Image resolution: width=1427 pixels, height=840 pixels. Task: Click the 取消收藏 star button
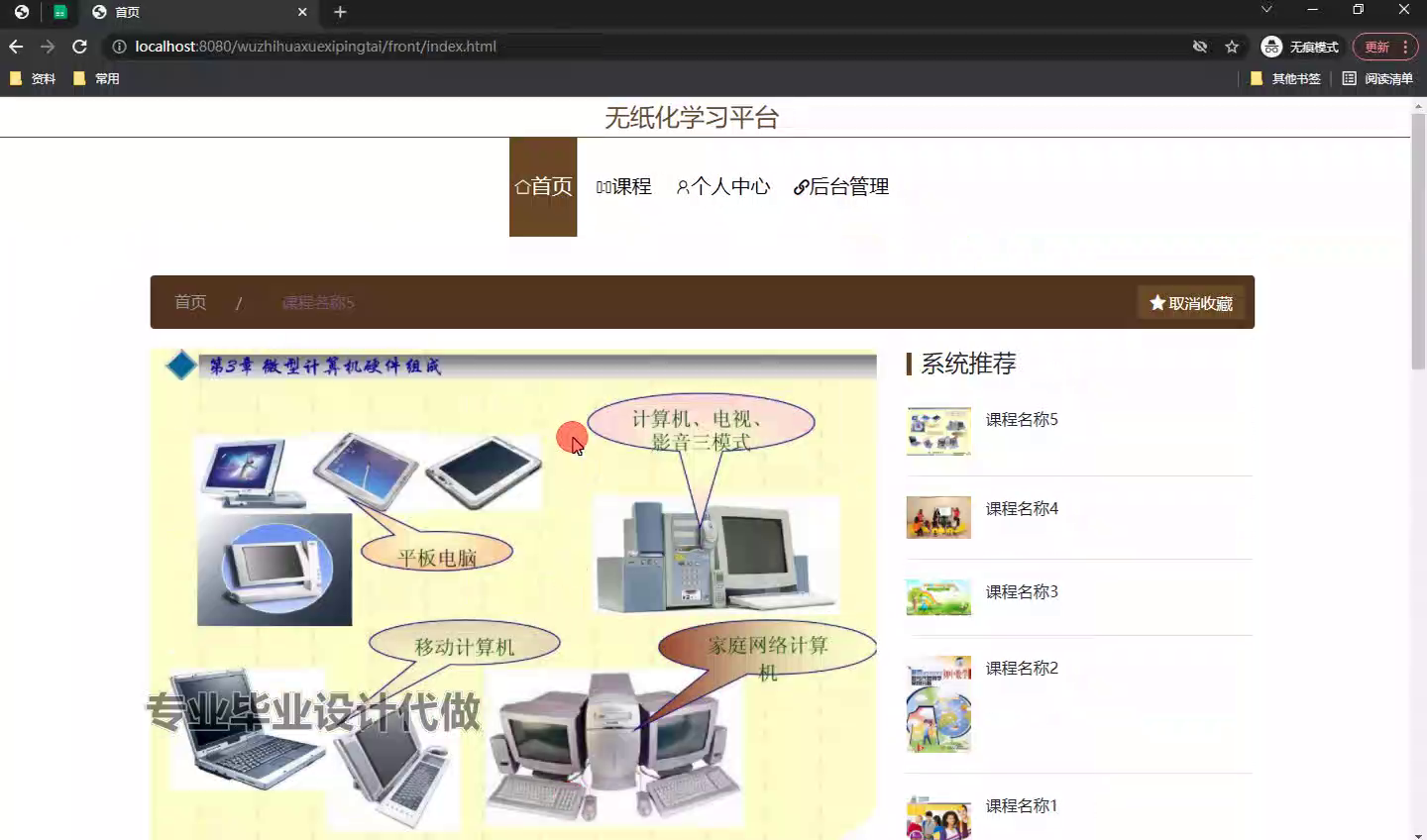tap(1191, 303)
